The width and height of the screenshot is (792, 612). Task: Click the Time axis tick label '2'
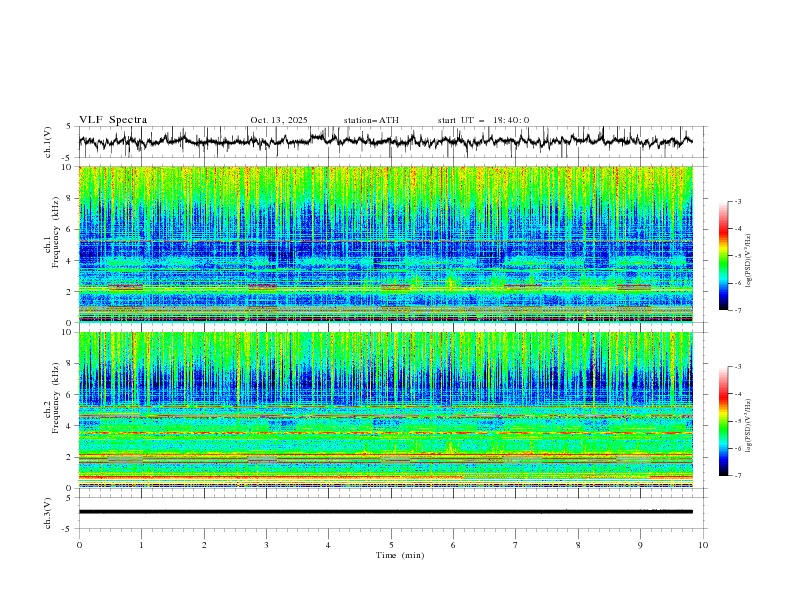(x=204, y=545)
